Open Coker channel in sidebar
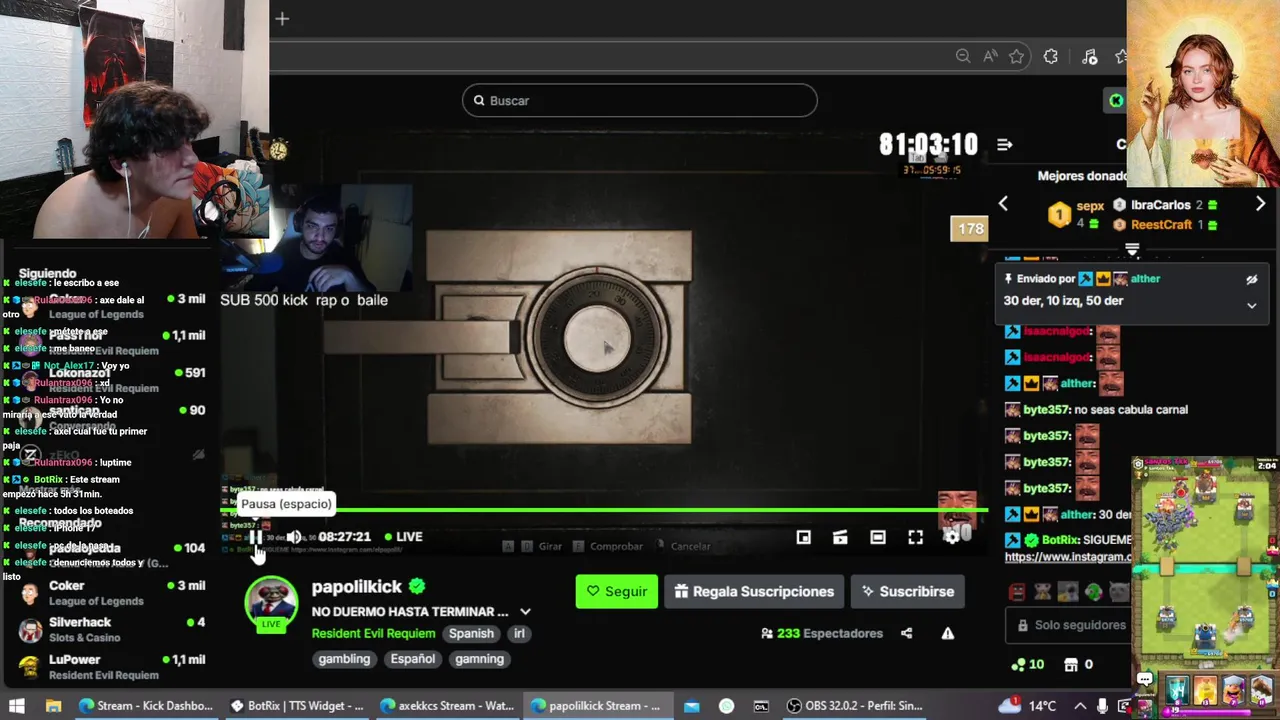 tap(110, 593)
